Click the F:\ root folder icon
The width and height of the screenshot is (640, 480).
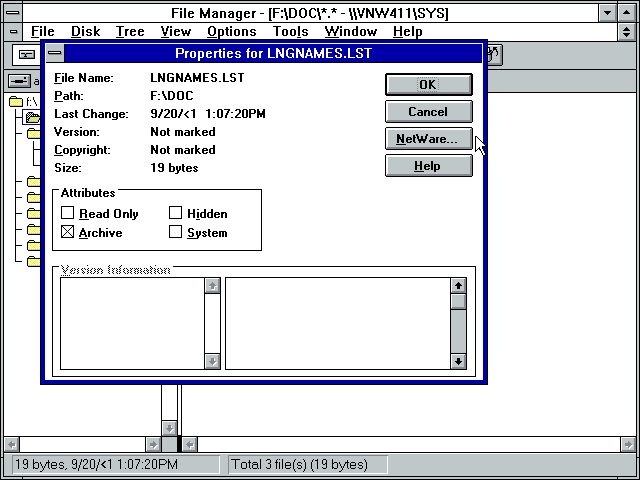16,101
